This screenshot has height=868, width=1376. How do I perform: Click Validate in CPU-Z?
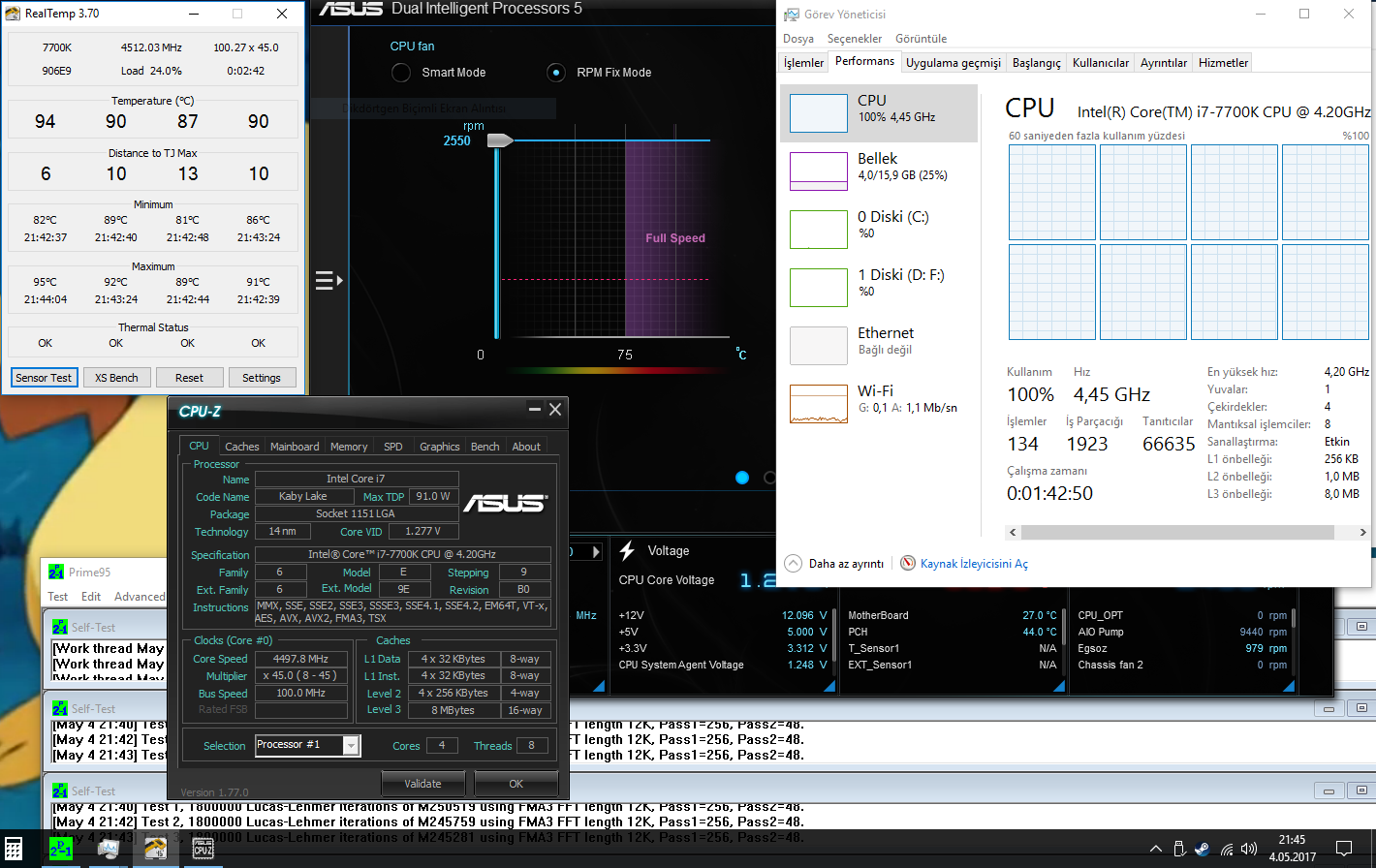[x=422, y=784]
